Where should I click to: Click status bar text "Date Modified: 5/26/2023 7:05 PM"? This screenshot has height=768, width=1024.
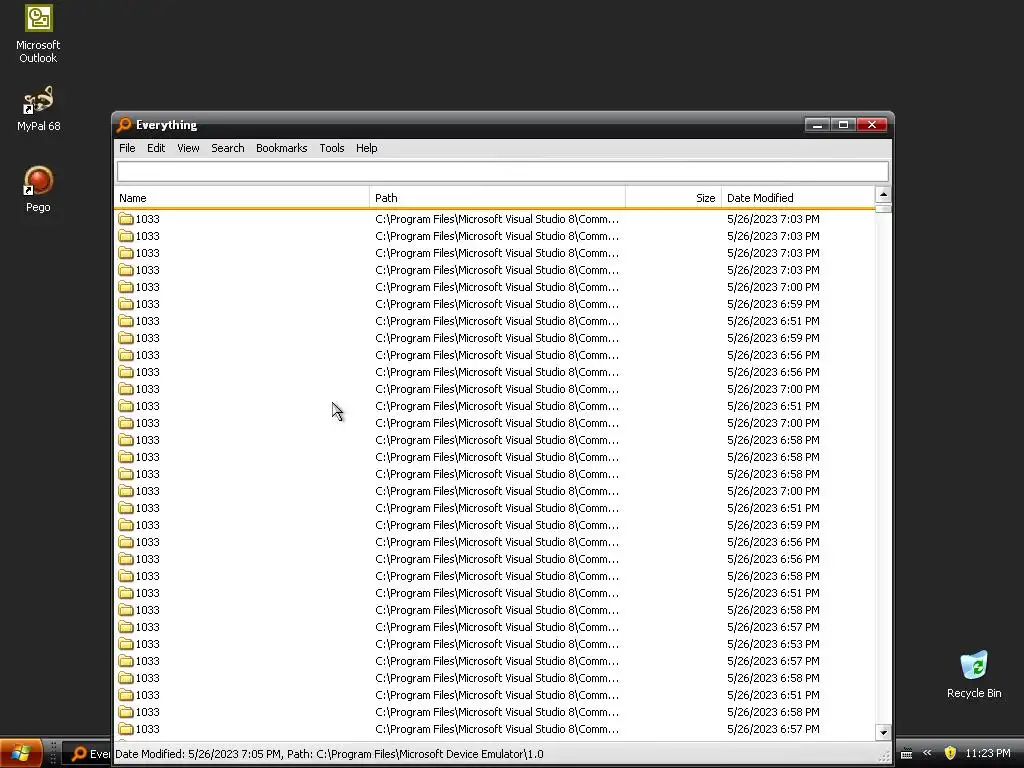[199, 754]
